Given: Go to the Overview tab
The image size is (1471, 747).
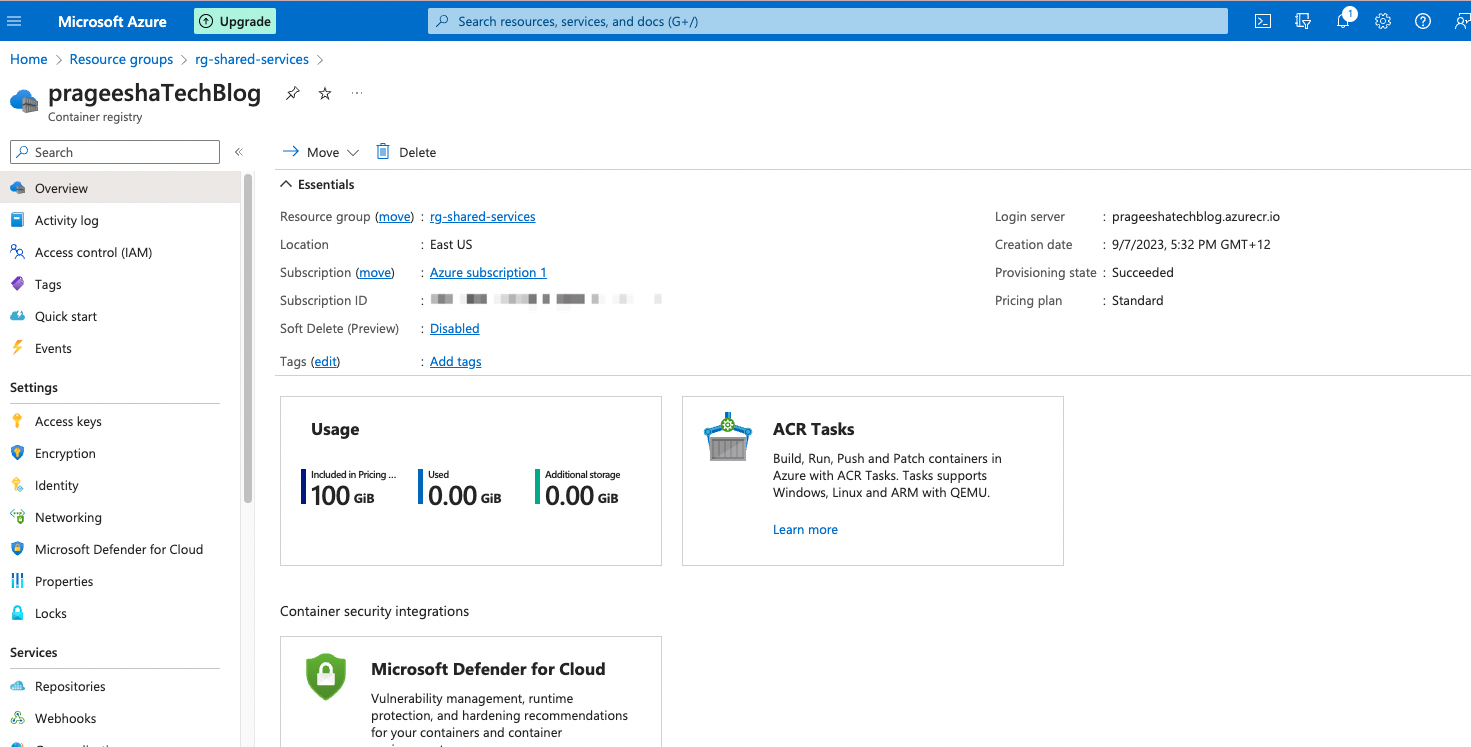Looking at the screenshot, I should tap(62, 188).
